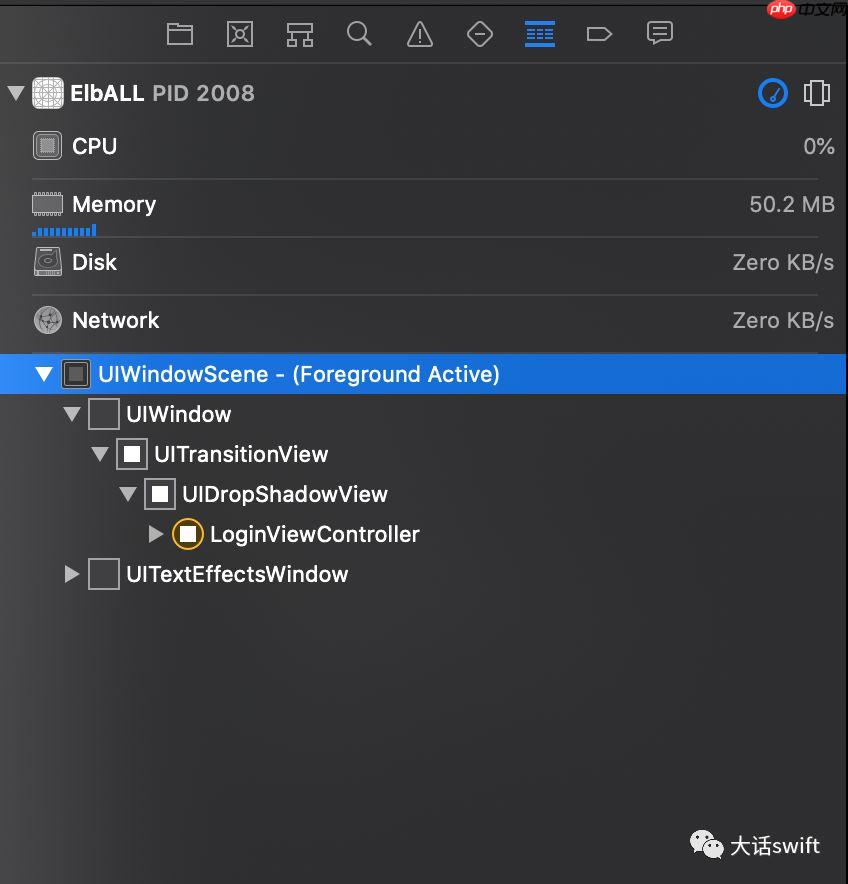848x884 pixels.
Task: Click the blue debug gauges icon
Action: pyautogui.click(x=773, y=93)
